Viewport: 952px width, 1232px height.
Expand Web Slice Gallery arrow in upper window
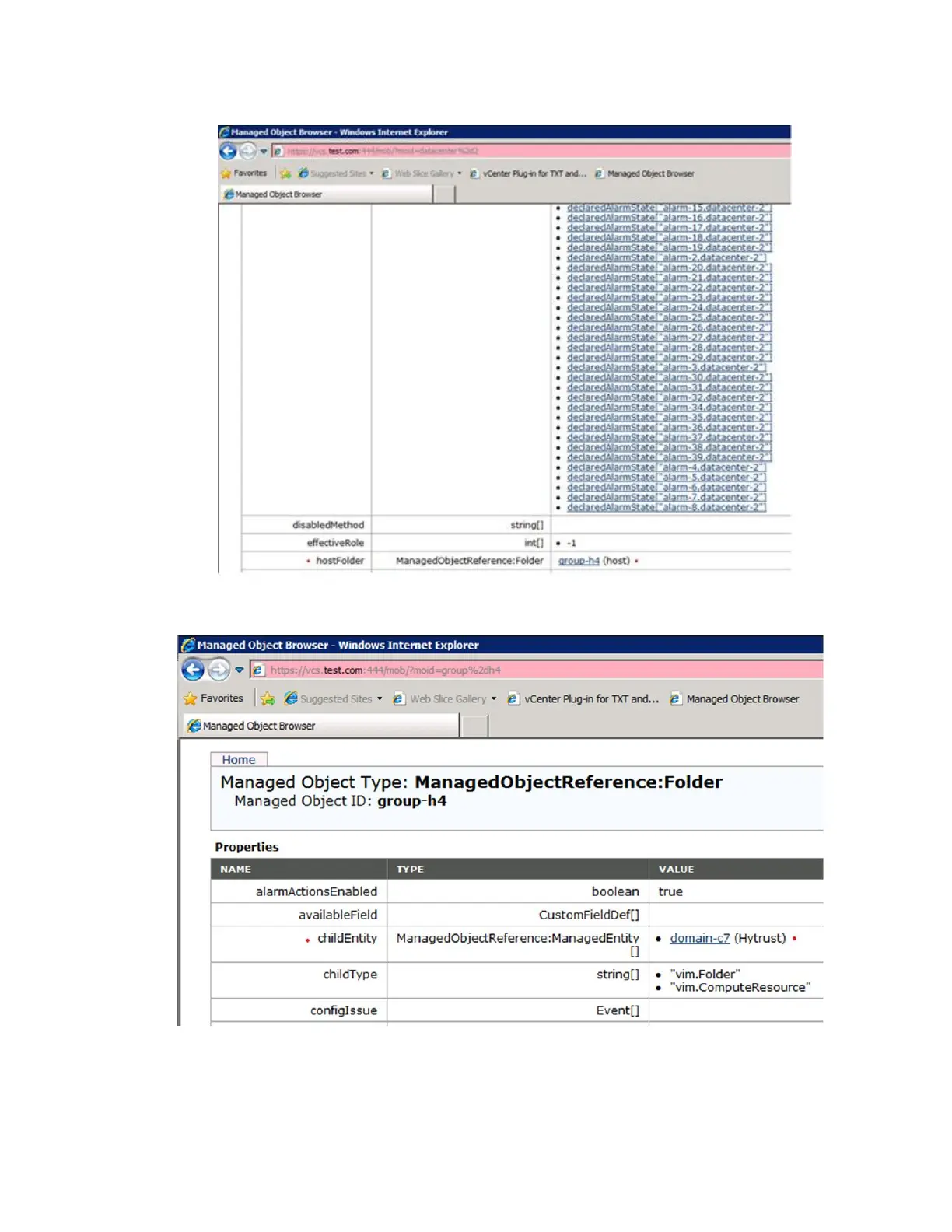460,173
